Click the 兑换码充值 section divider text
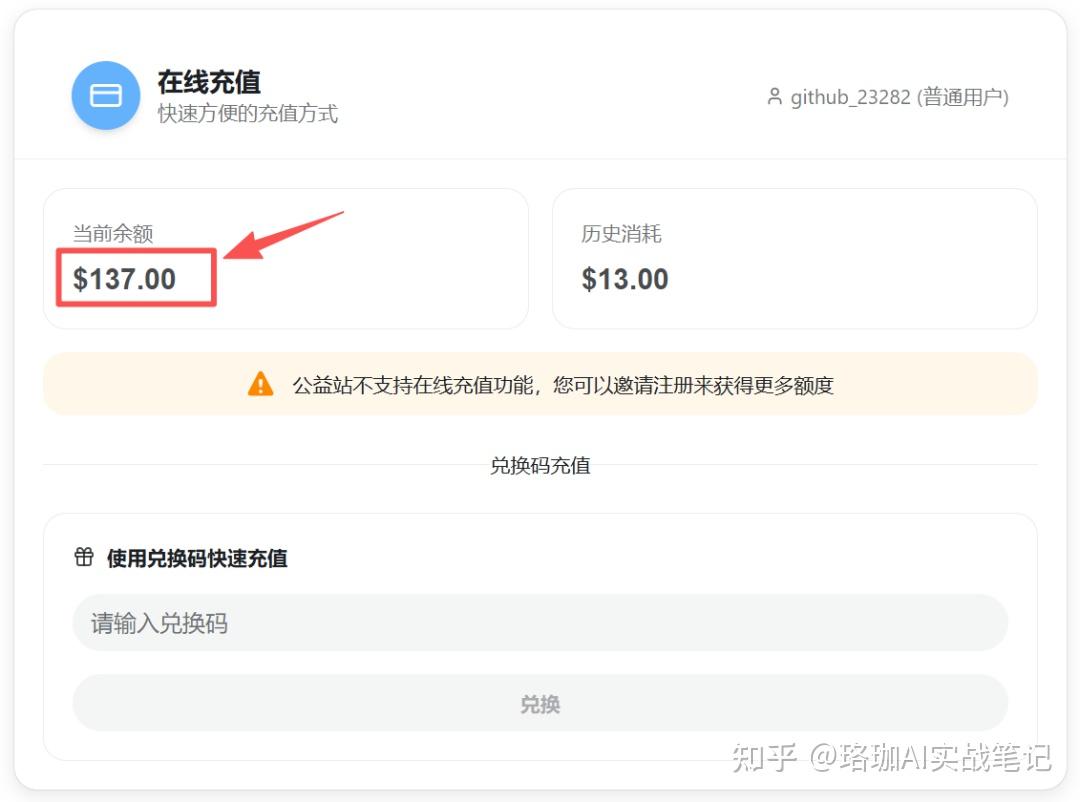 (540, 465)
